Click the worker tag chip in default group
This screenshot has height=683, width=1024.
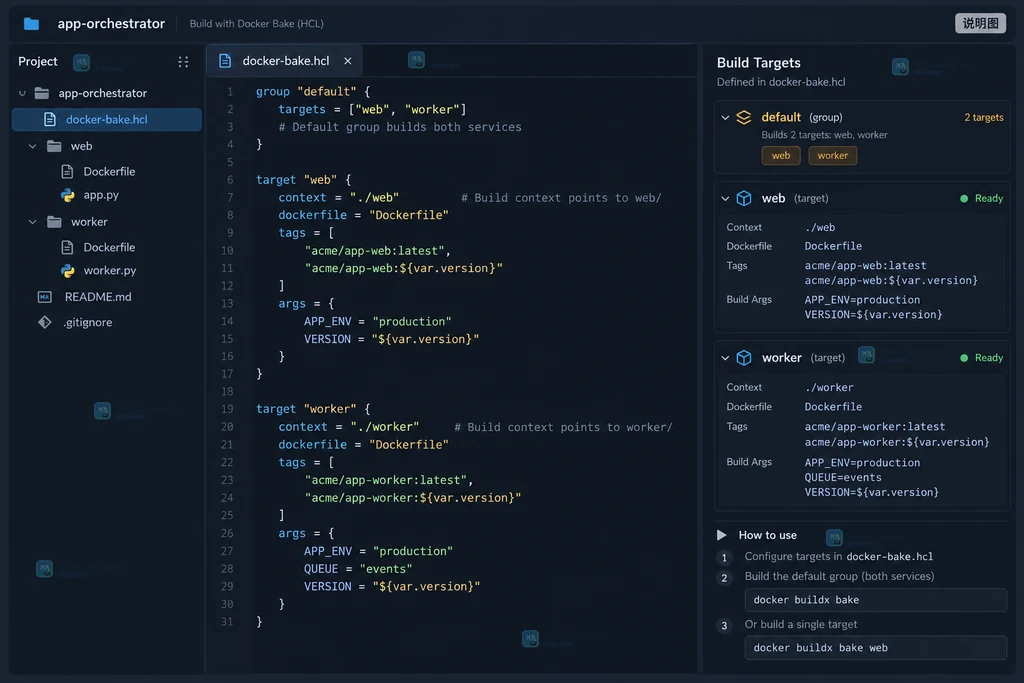click(833, 155)
